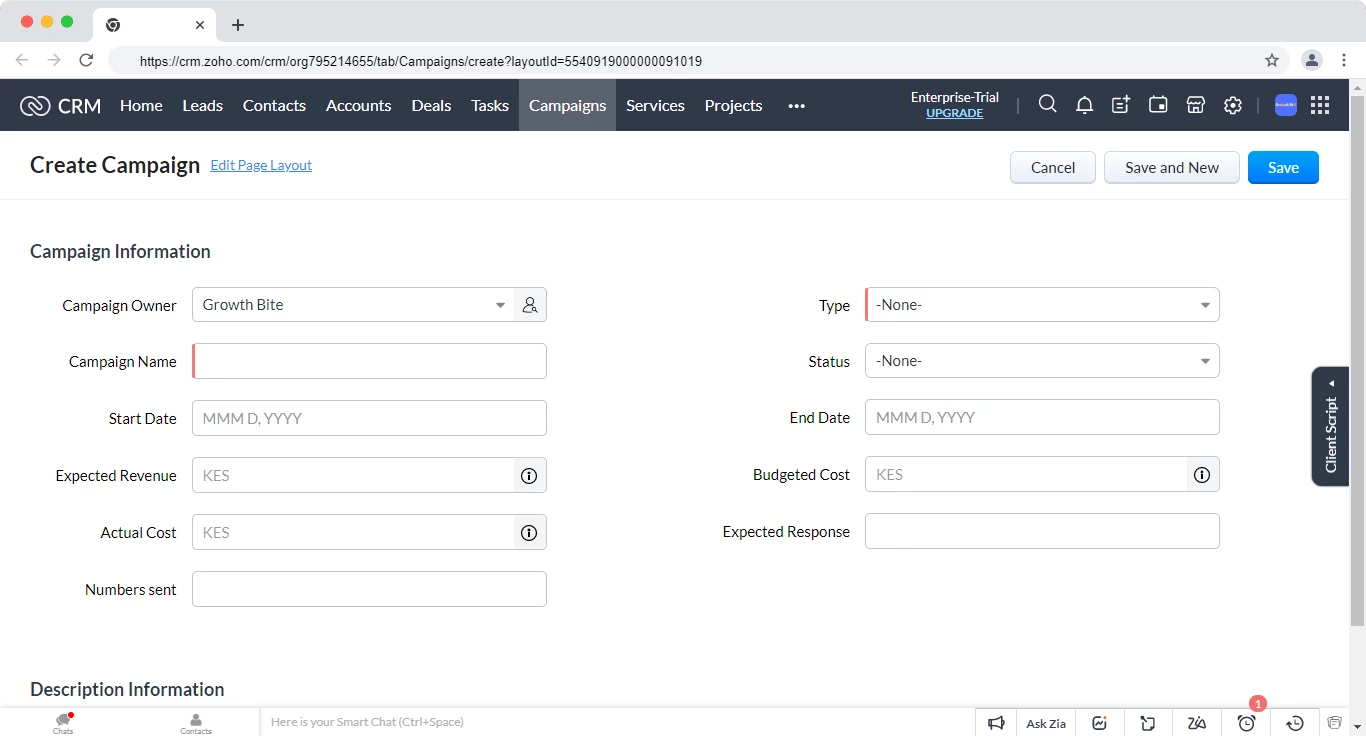This screenshot has width=1366, height=736.
Task: Go to the Home tab
Action: (x=141, y=105)
